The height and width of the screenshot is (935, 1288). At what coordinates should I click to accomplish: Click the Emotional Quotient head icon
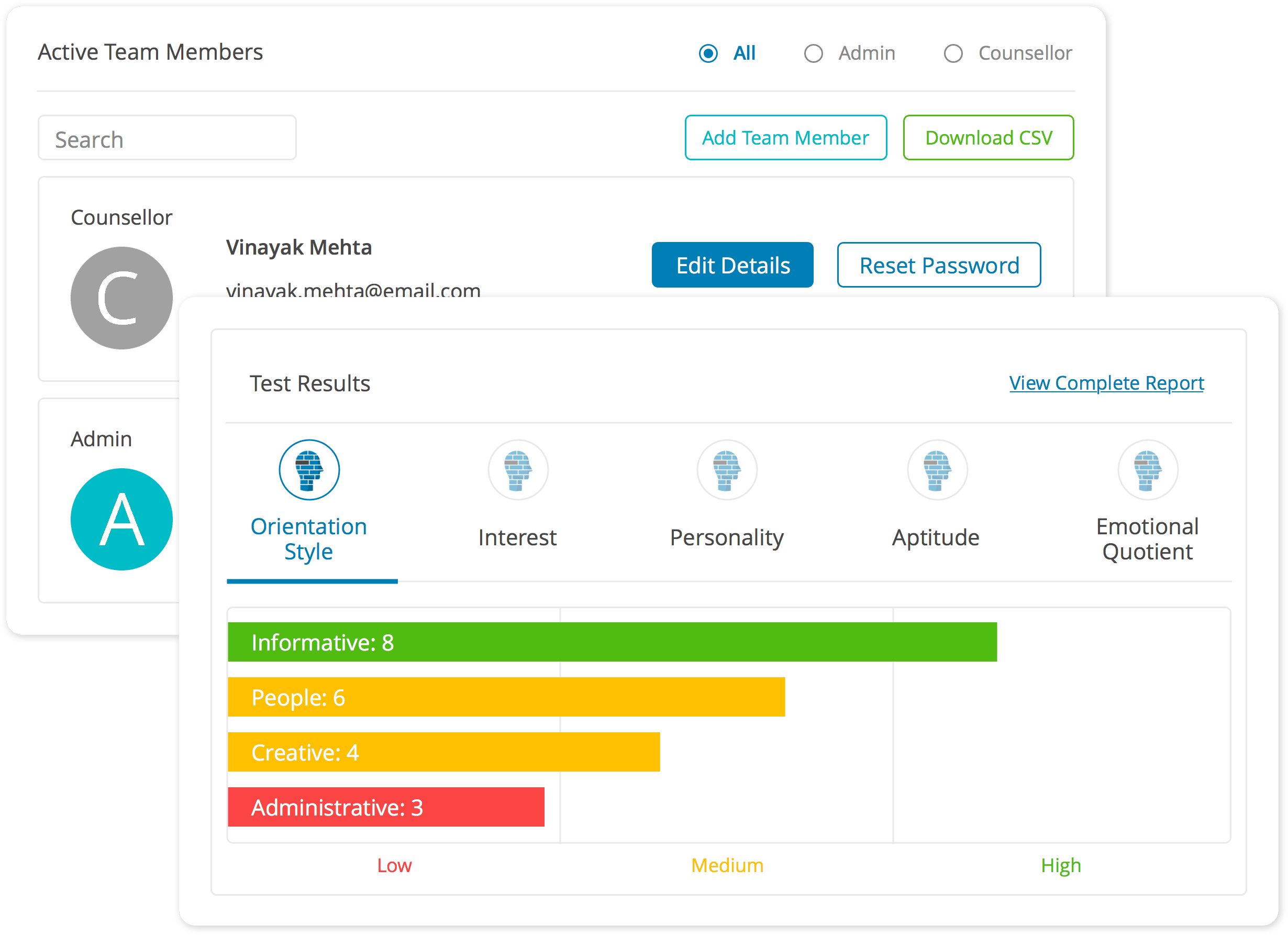point(1148,470)
